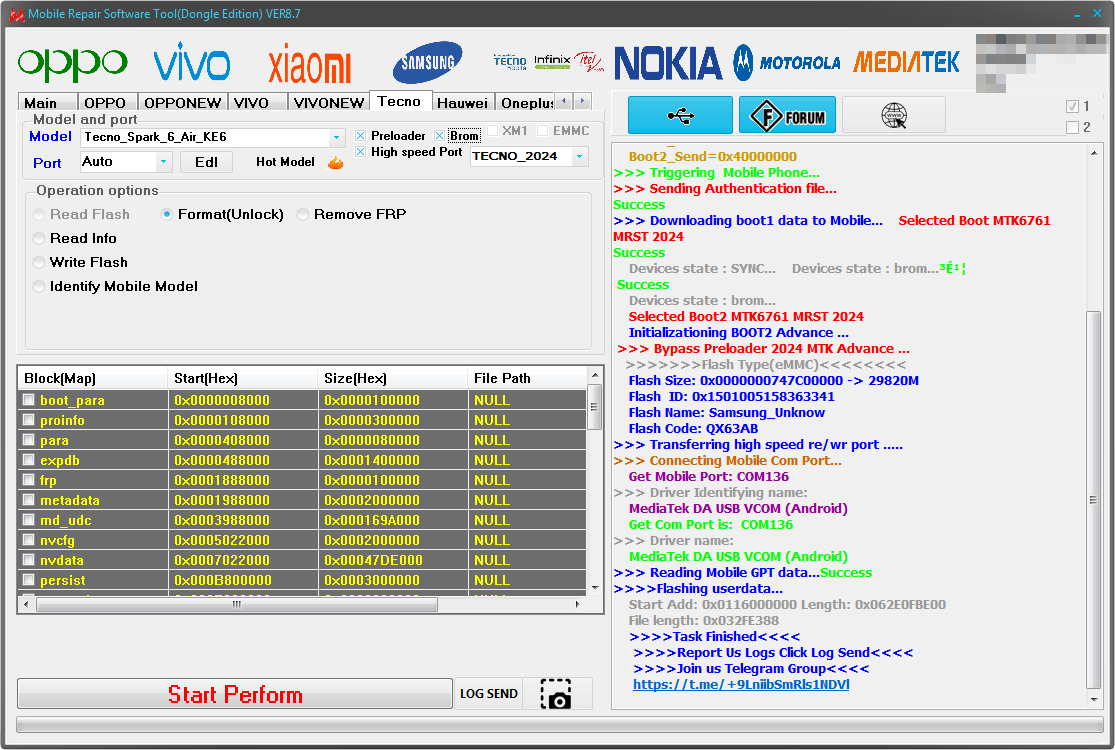This screenshot has width=1115, height=750.
Task: Check the boot_para partition checkbox
Action: pos(28,400)
